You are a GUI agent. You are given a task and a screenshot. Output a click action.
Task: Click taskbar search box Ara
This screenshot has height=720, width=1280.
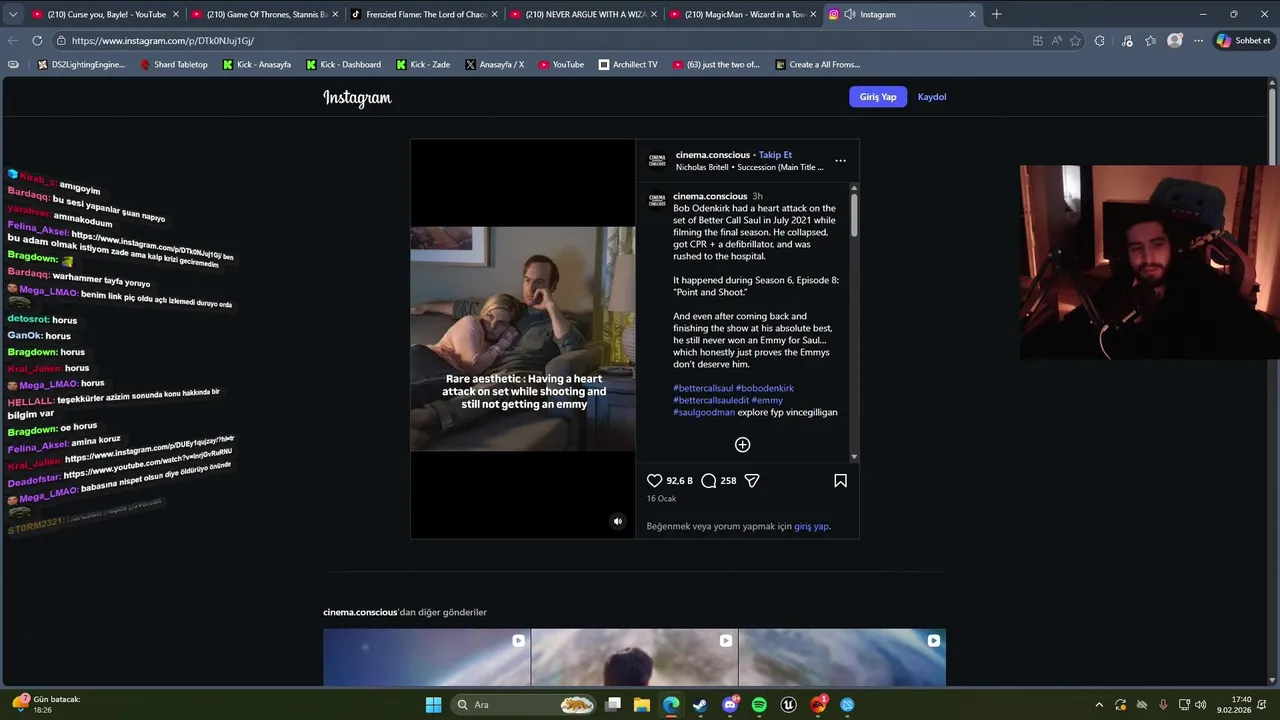click(x=525, y=705)
